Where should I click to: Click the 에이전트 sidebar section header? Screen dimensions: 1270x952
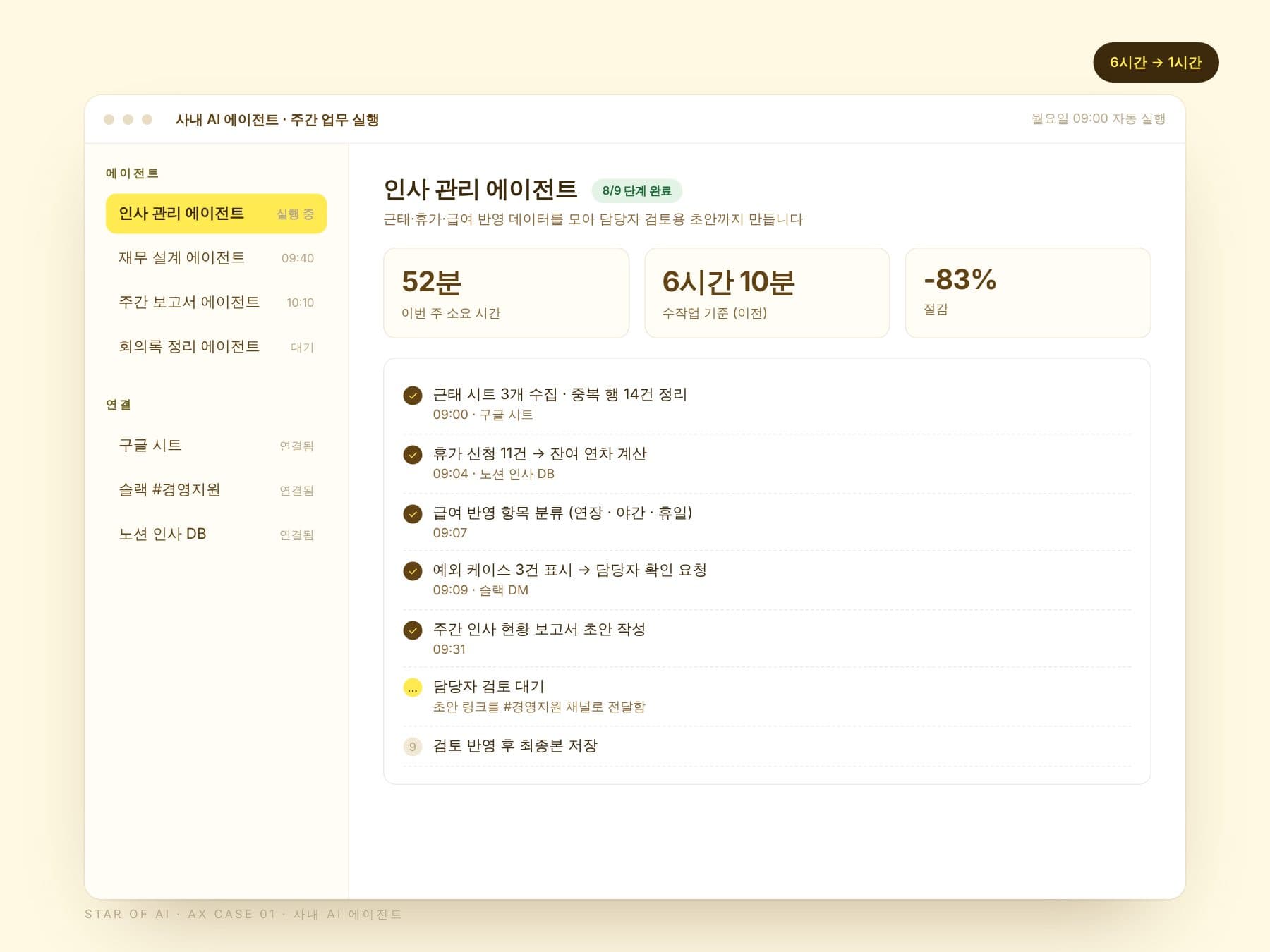coord(132,173)
